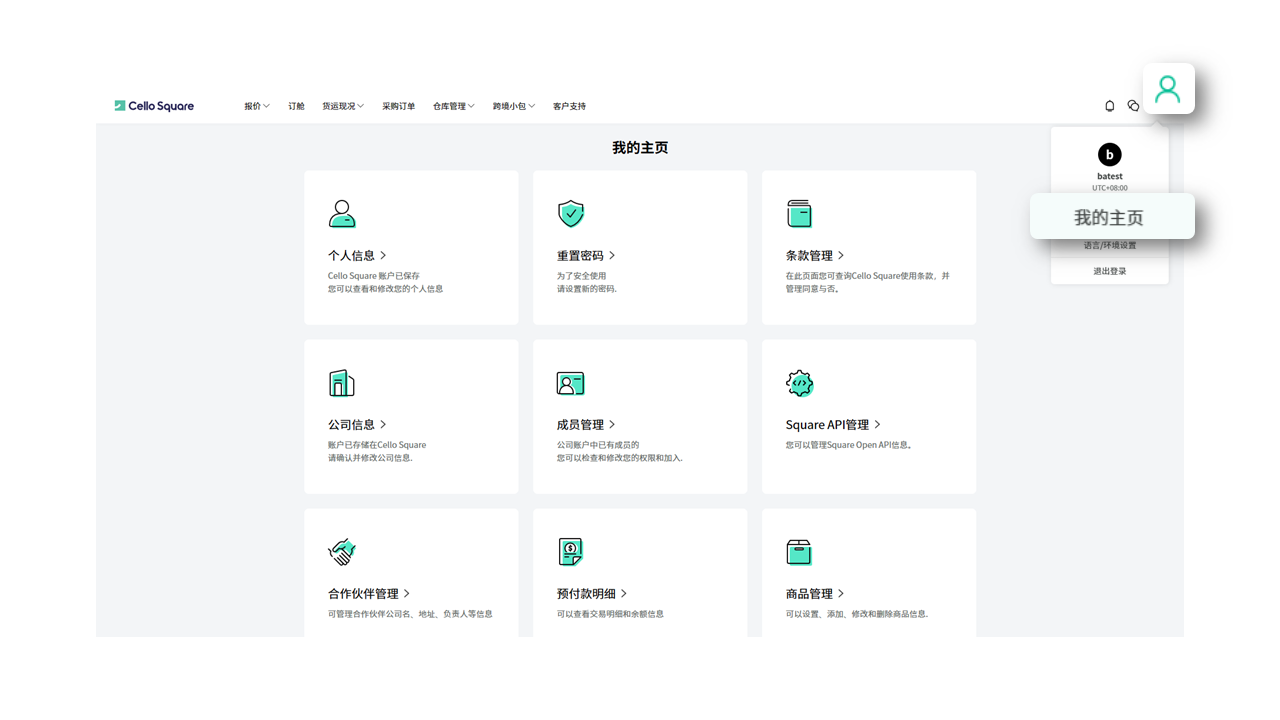The height and width of the screenshot is (720, 1280).
Task: Click the black 'b' avatar in profile menu
Action: click(1109, 155)
